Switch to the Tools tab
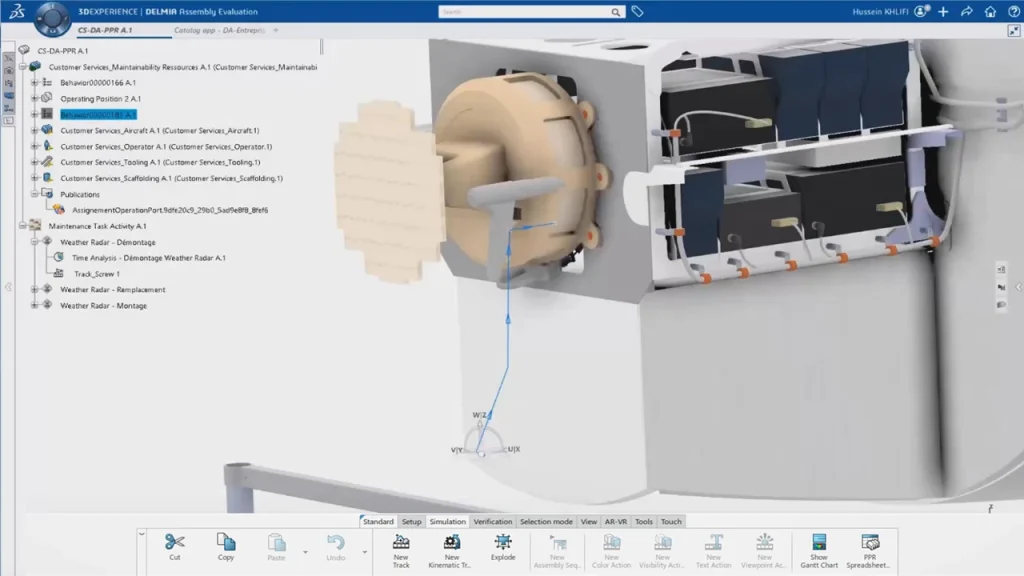 (x=643, y=521)
